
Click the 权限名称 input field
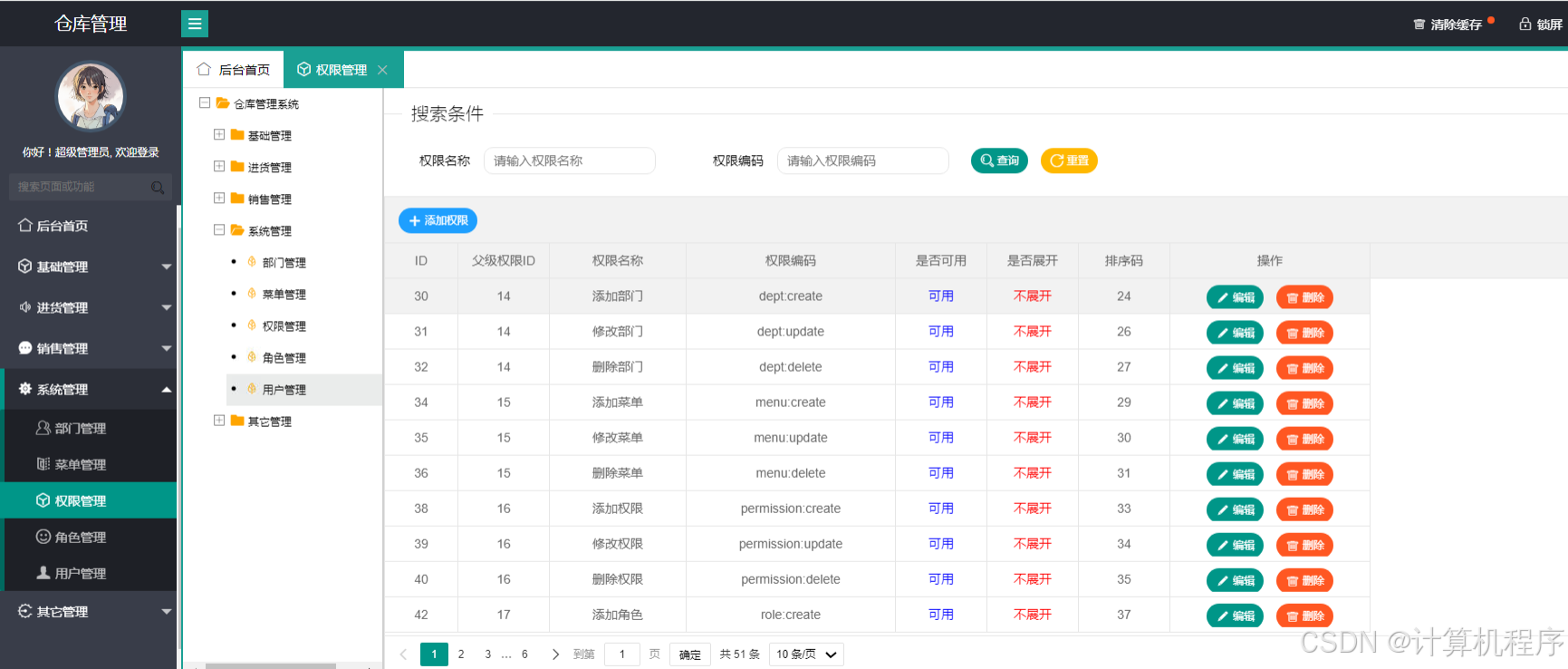(x=570, y=160)
